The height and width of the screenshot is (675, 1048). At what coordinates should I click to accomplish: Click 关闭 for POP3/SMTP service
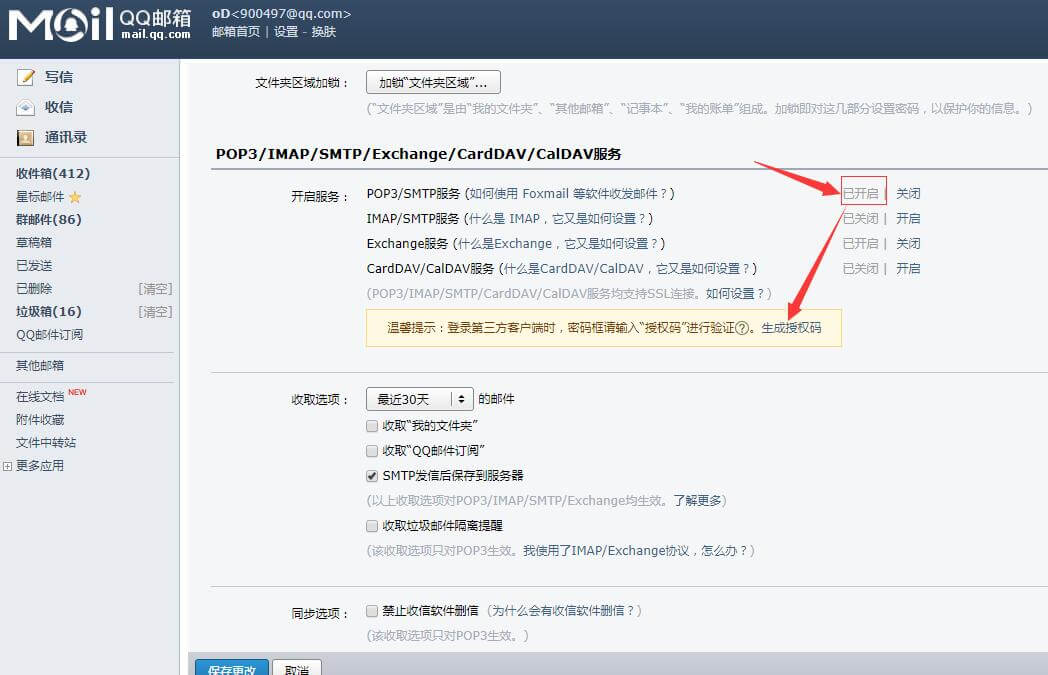point(908,194)
